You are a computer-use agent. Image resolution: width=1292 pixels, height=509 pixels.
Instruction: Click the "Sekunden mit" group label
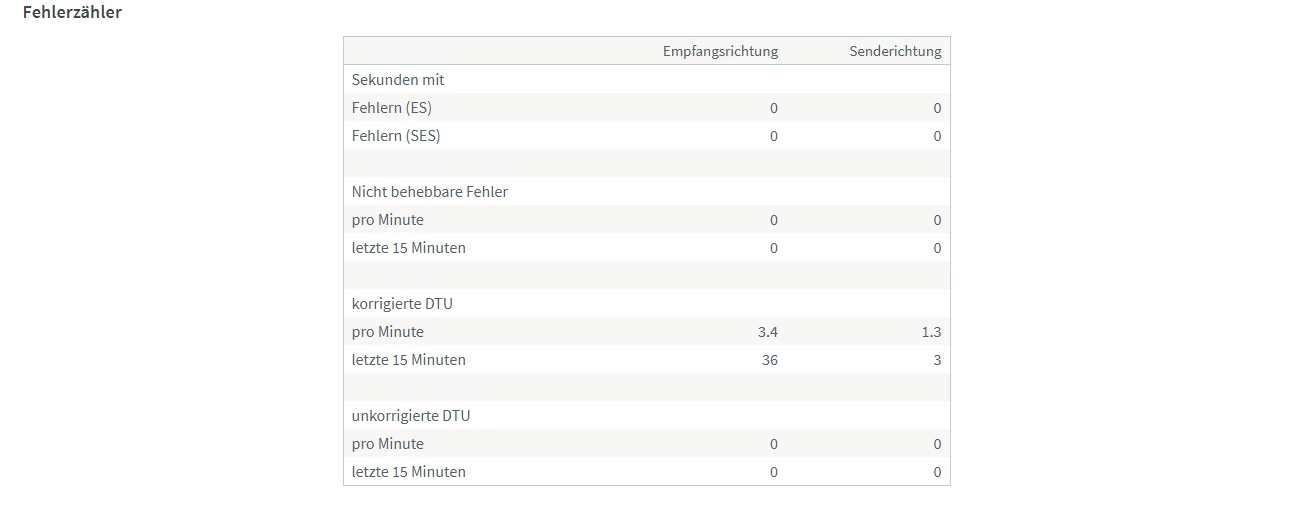398,79
